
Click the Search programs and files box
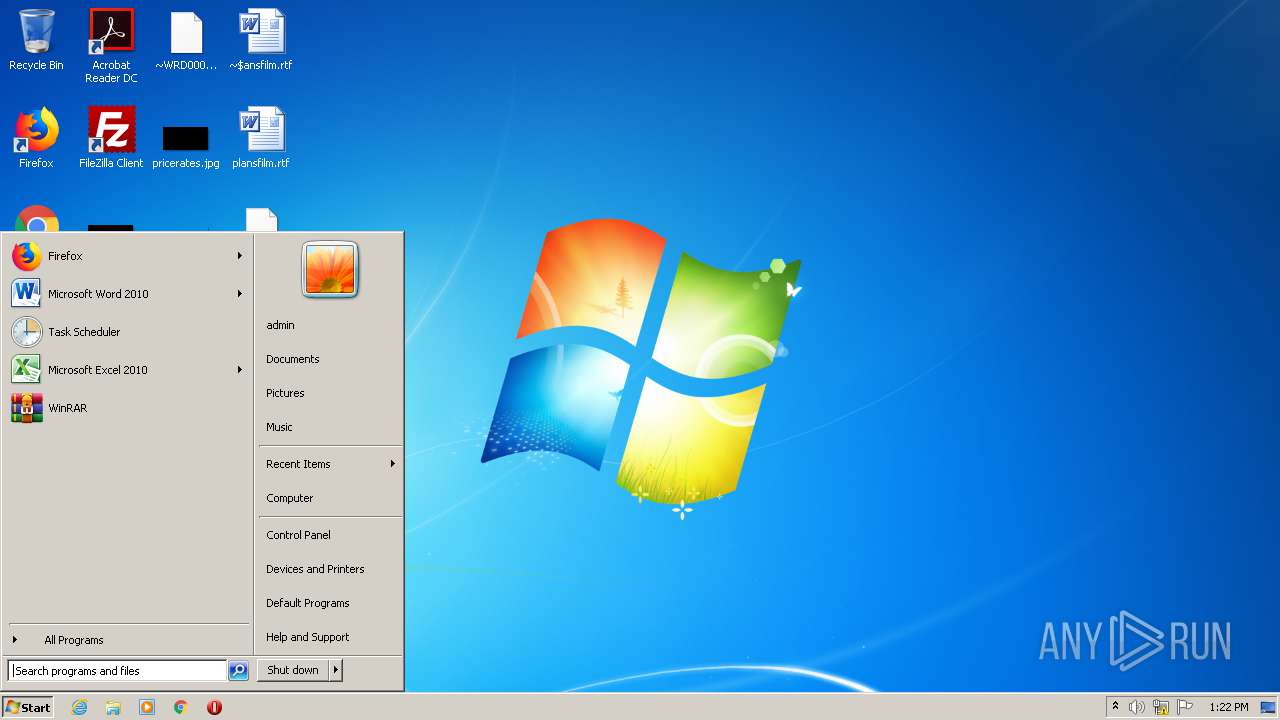click(x=117, y=671)
